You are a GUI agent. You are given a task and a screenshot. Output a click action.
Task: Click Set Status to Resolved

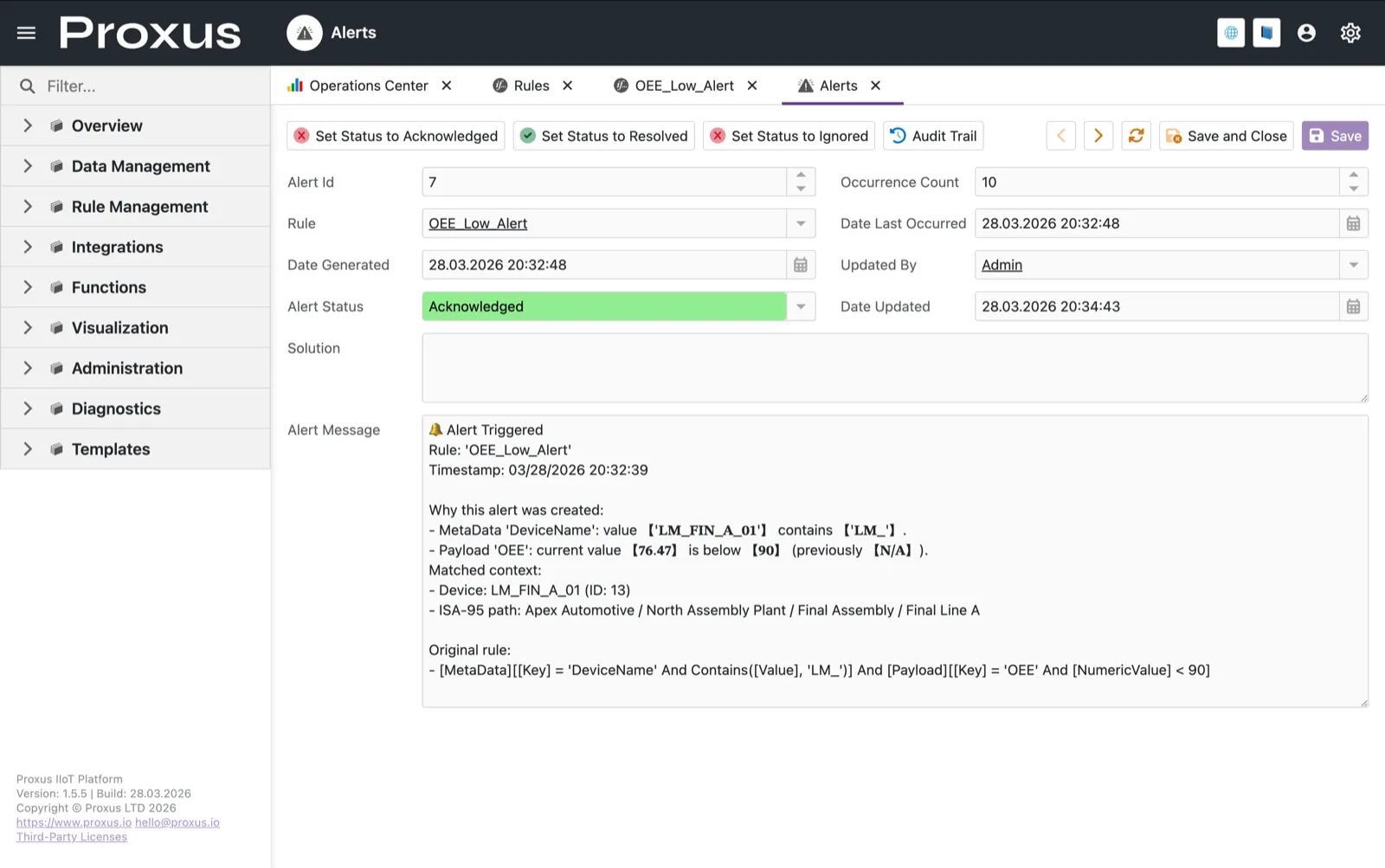pyautogui.click(x=604, y=136)
